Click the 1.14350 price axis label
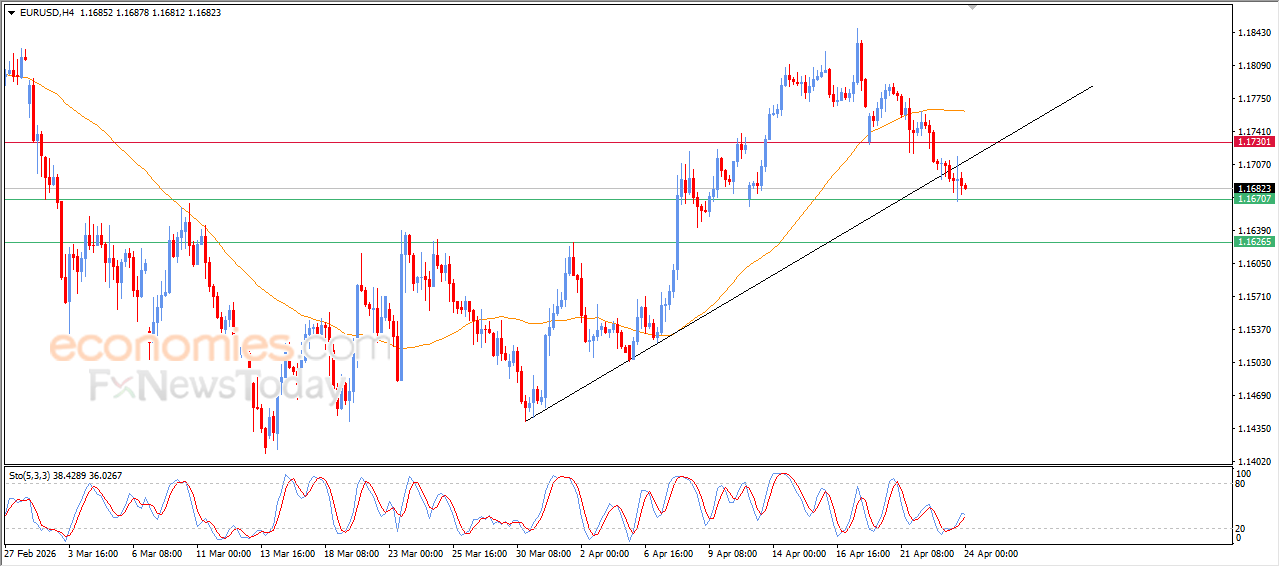Screen dimensions: 1280x567 (1254, 429)
